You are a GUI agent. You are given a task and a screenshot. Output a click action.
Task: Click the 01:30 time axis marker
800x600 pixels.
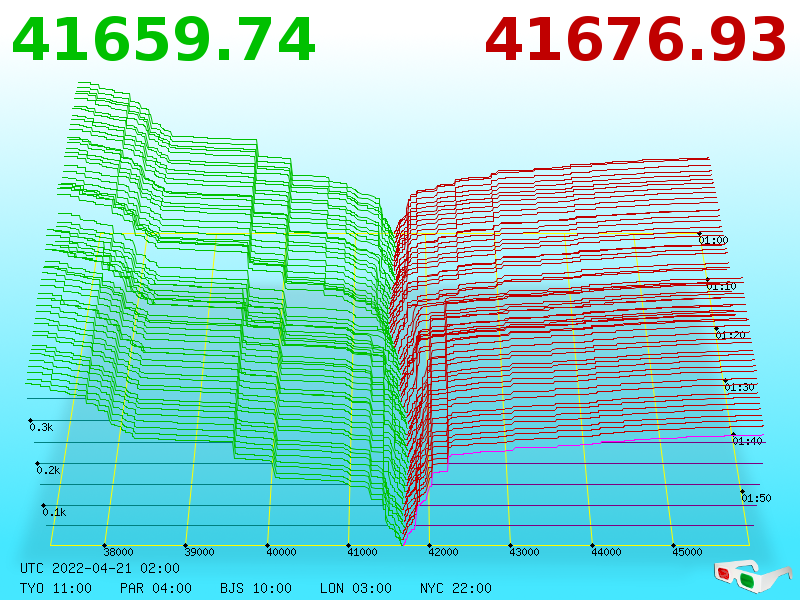point(739,387)
